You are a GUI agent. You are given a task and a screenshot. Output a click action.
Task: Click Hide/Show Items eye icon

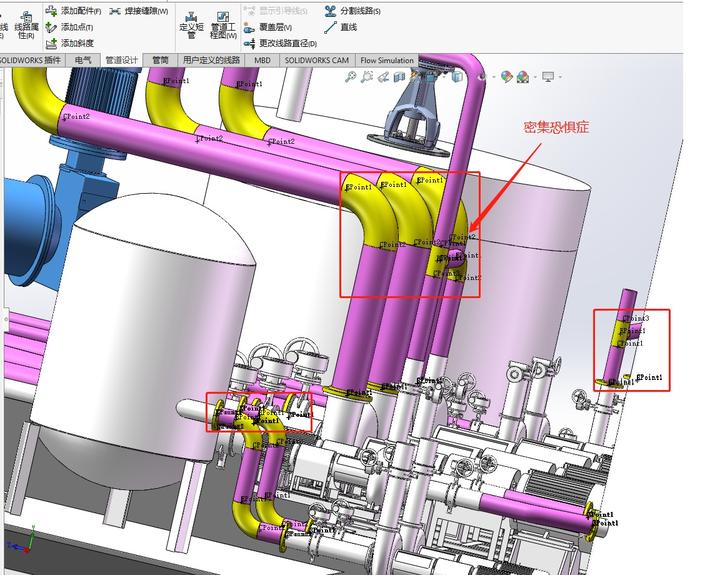tap(481, 77)
